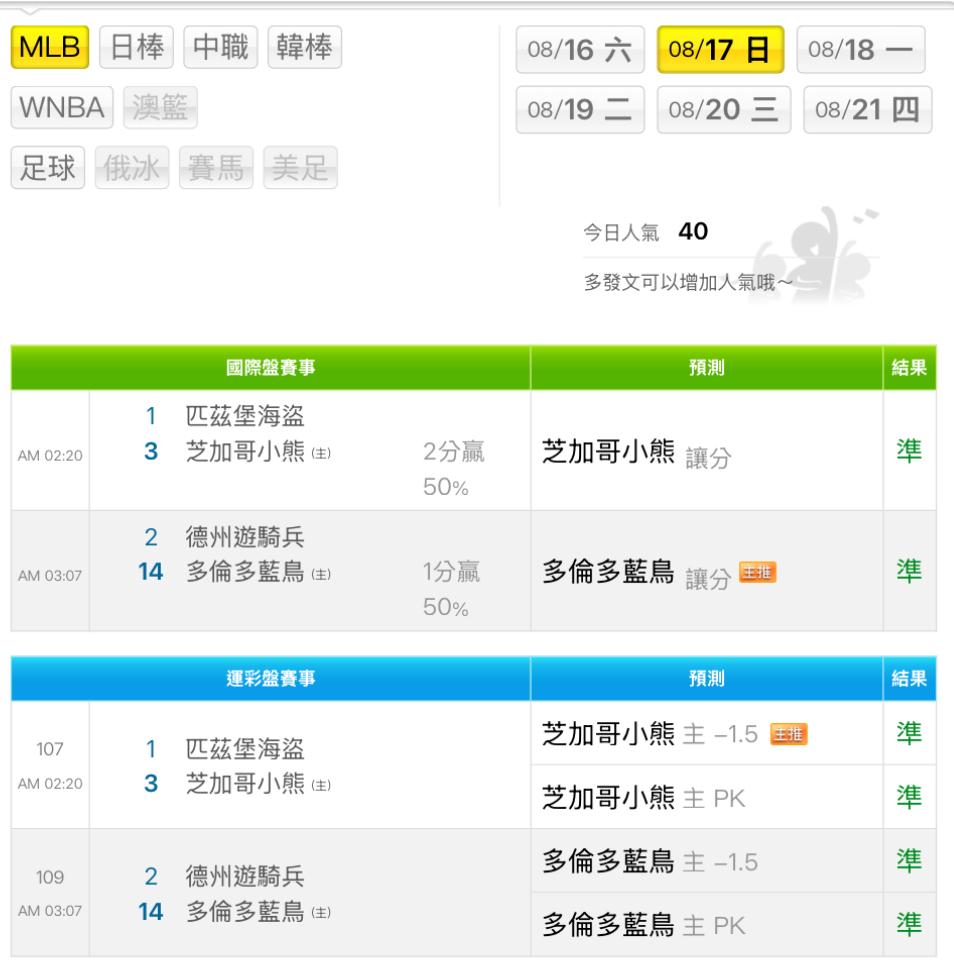Open the 多倫多藍鳥 主 -1.5 prediction
The height and width of the screenshot is (976, 954).
[650, 862]
